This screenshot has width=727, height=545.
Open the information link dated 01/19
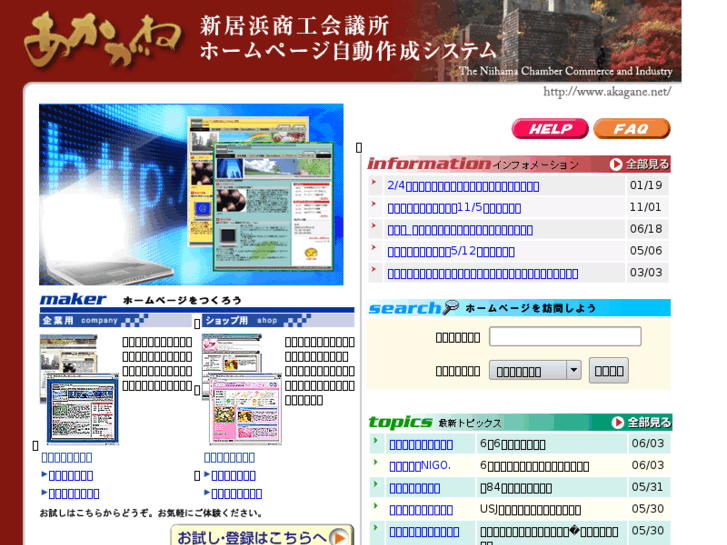pos(463,186)
